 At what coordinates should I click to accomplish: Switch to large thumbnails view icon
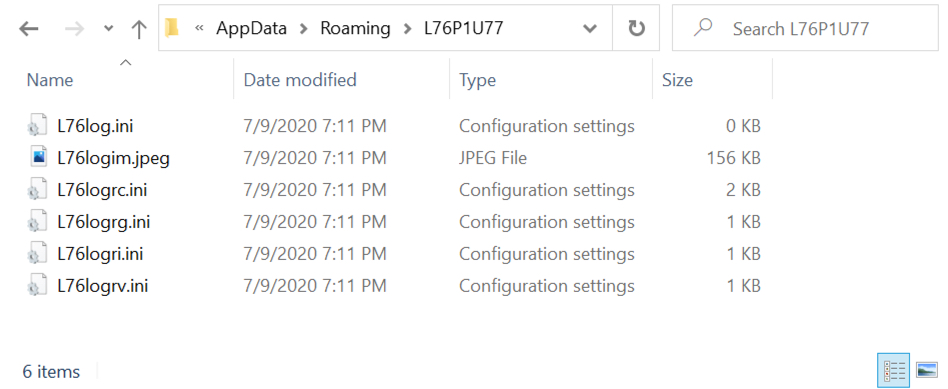(926, 369)
